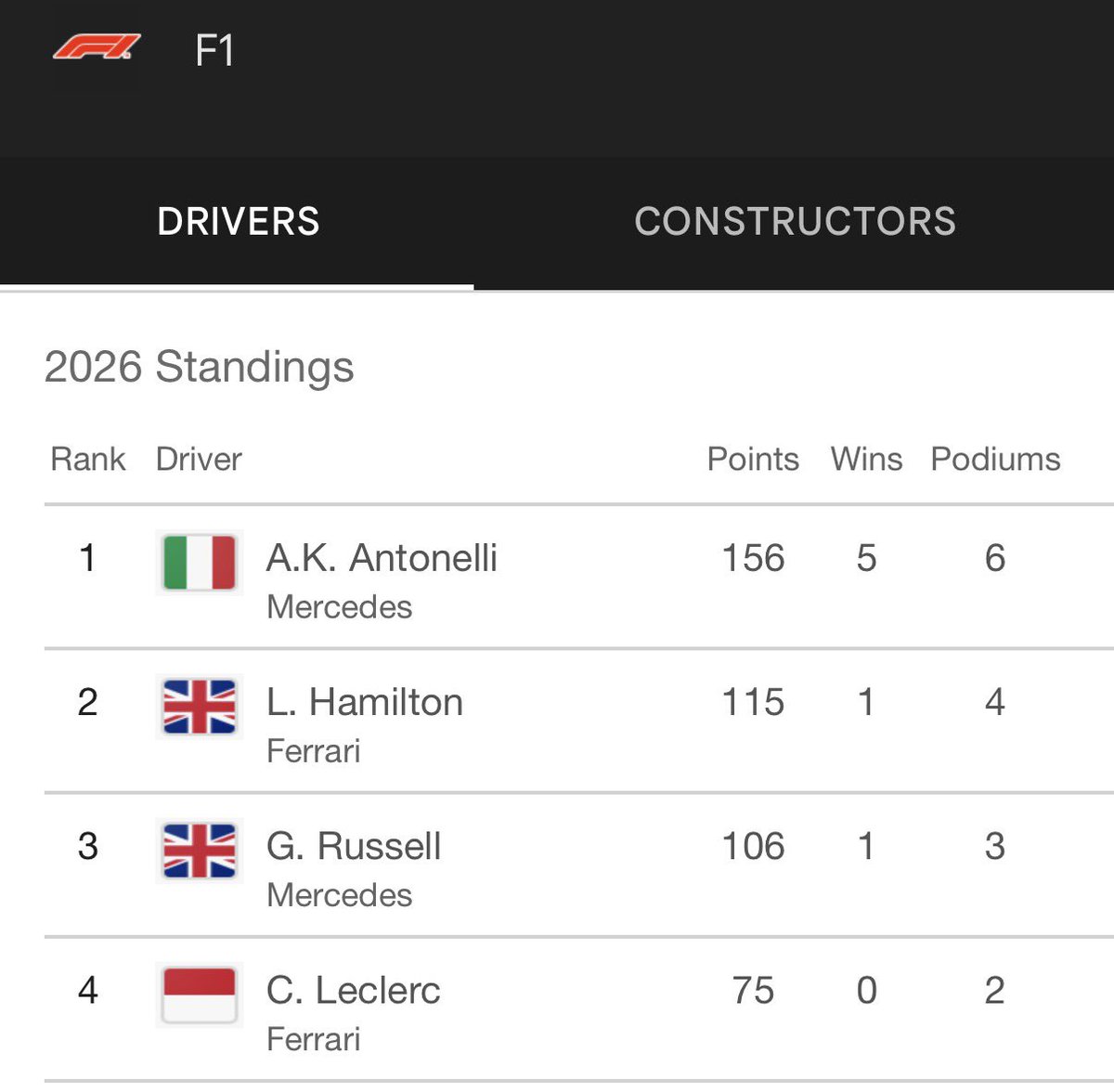Open L. Hamilton driver entry

coord(365,702)
